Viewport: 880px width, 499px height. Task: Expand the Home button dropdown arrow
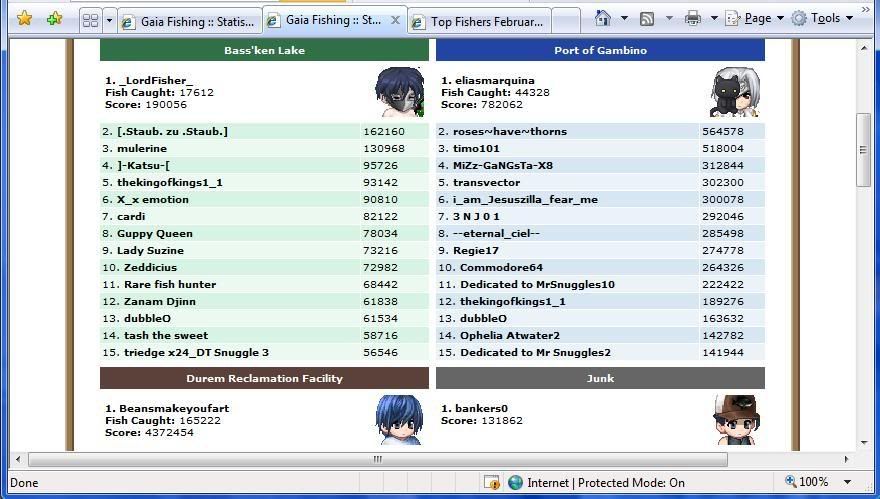click(x=624, y=19)
